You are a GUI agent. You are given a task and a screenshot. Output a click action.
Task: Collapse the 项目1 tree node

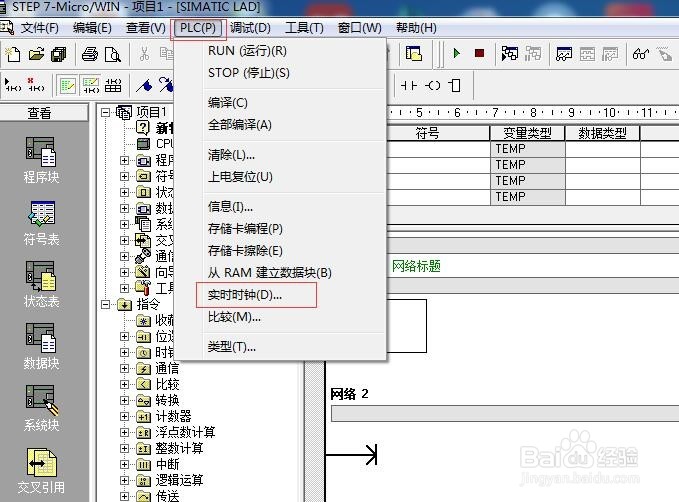pyautogui.click(x=105, y=113)
